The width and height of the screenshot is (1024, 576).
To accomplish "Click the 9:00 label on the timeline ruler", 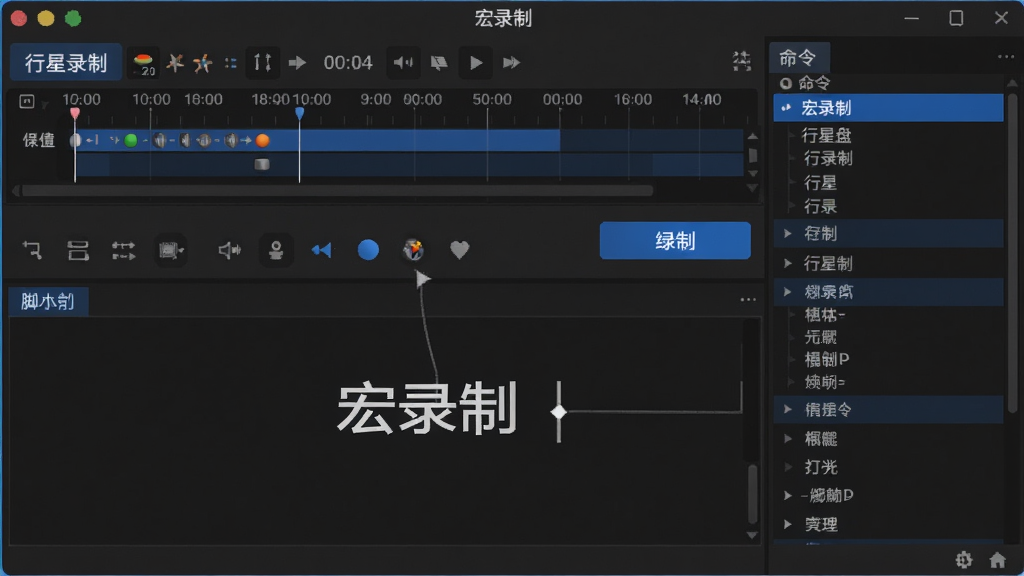I will (376, 99).
